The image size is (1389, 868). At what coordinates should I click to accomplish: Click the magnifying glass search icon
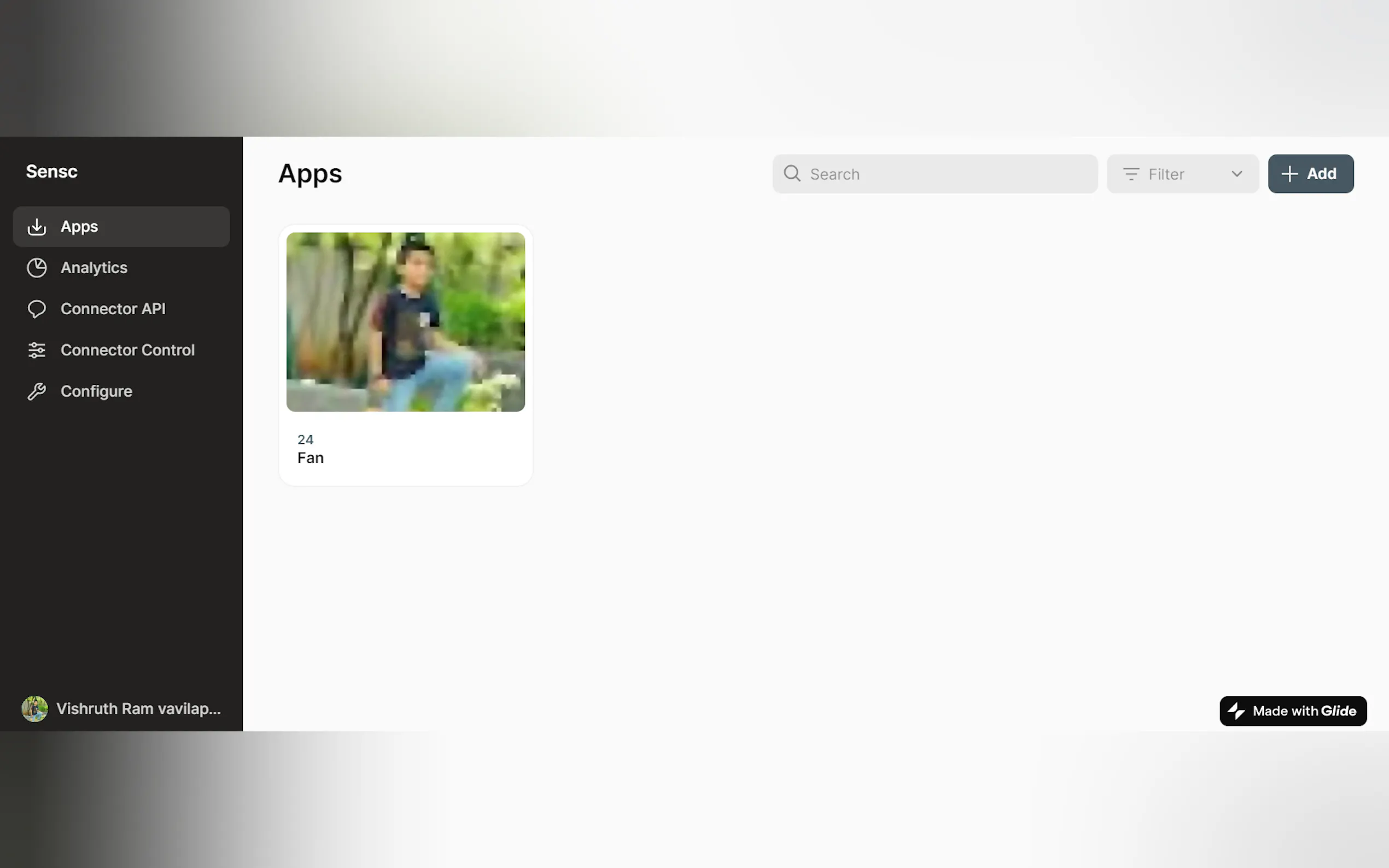(x=792, y=173)
